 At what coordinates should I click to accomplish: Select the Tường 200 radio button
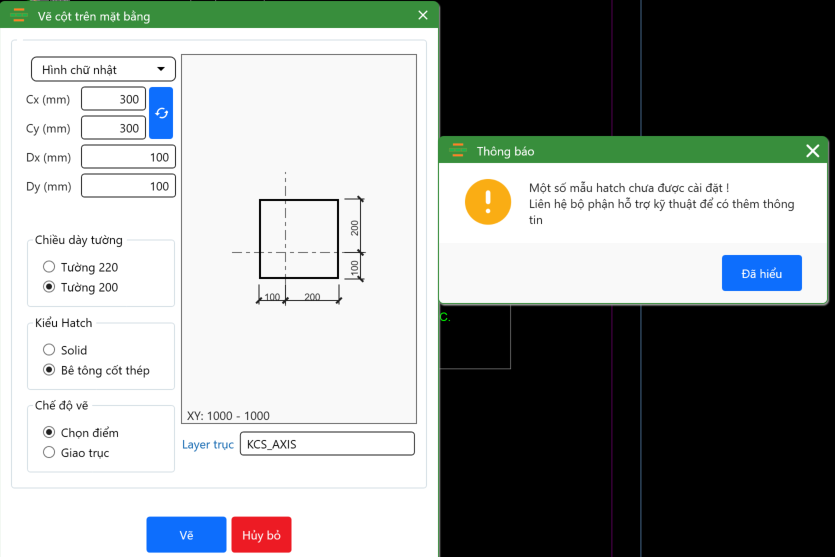pyautogui.click(x=49, y=287)
